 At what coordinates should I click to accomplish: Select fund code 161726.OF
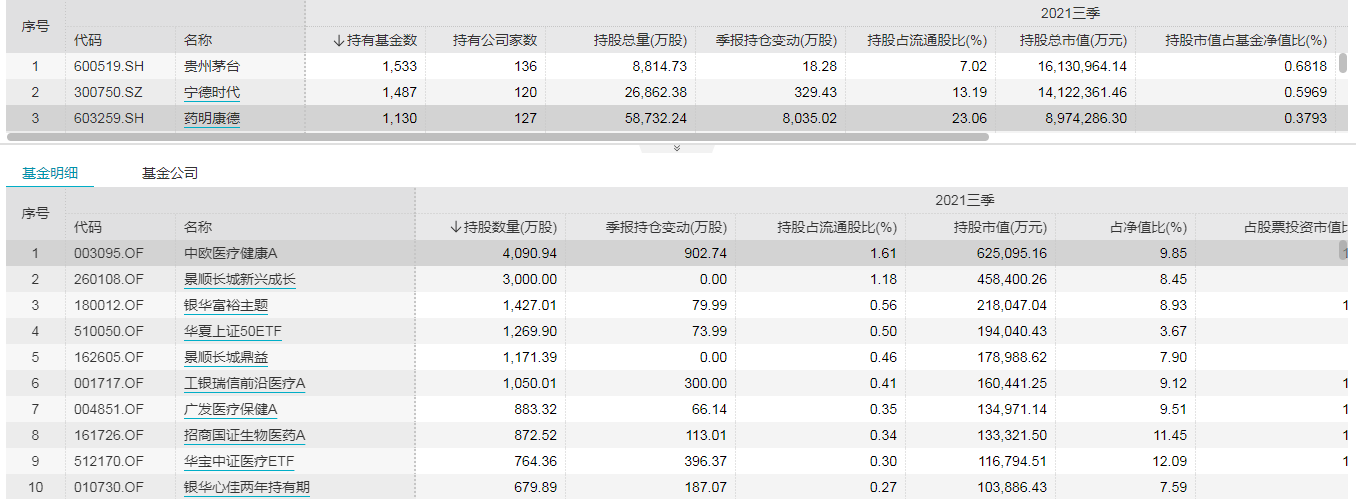[x=109, y=435]
